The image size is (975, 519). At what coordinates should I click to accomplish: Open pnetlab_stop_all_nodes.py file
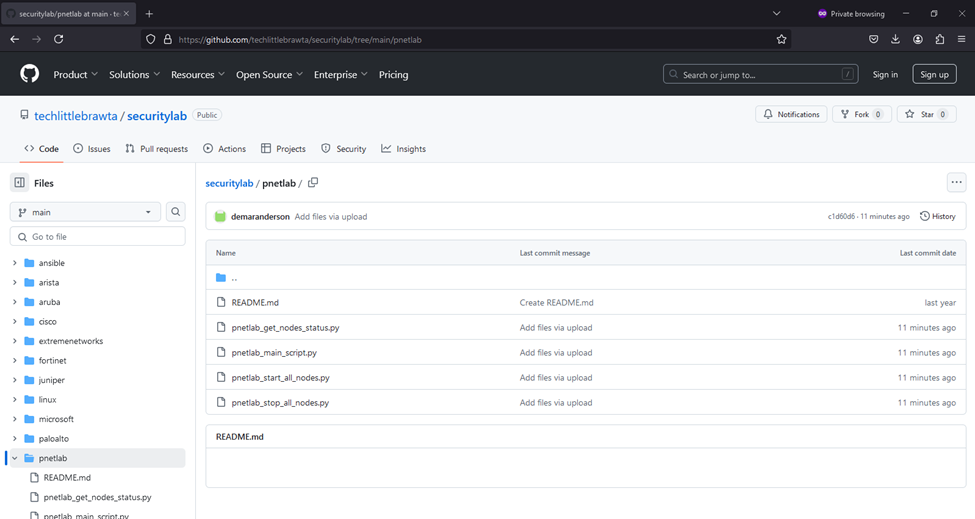click(x=280, y=403)
